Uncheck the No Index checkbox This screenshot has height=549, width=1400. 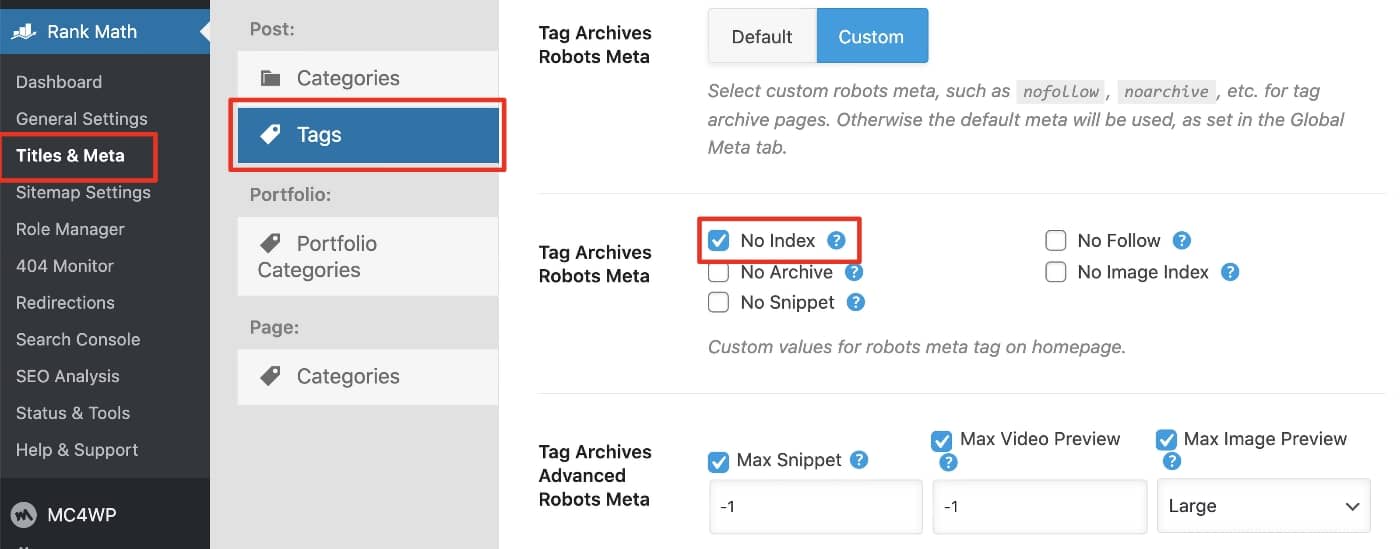[x=718, y=241]
